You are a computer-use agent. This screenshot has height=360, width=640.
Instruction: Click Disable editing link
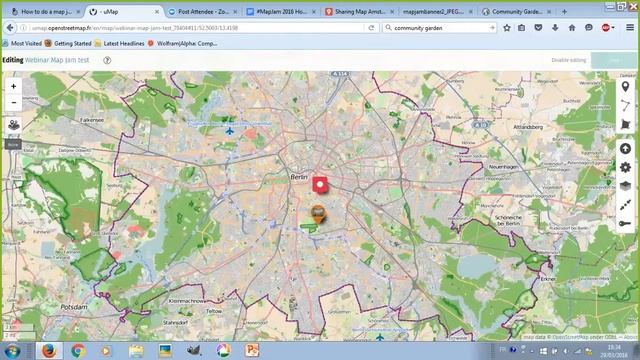569,60
